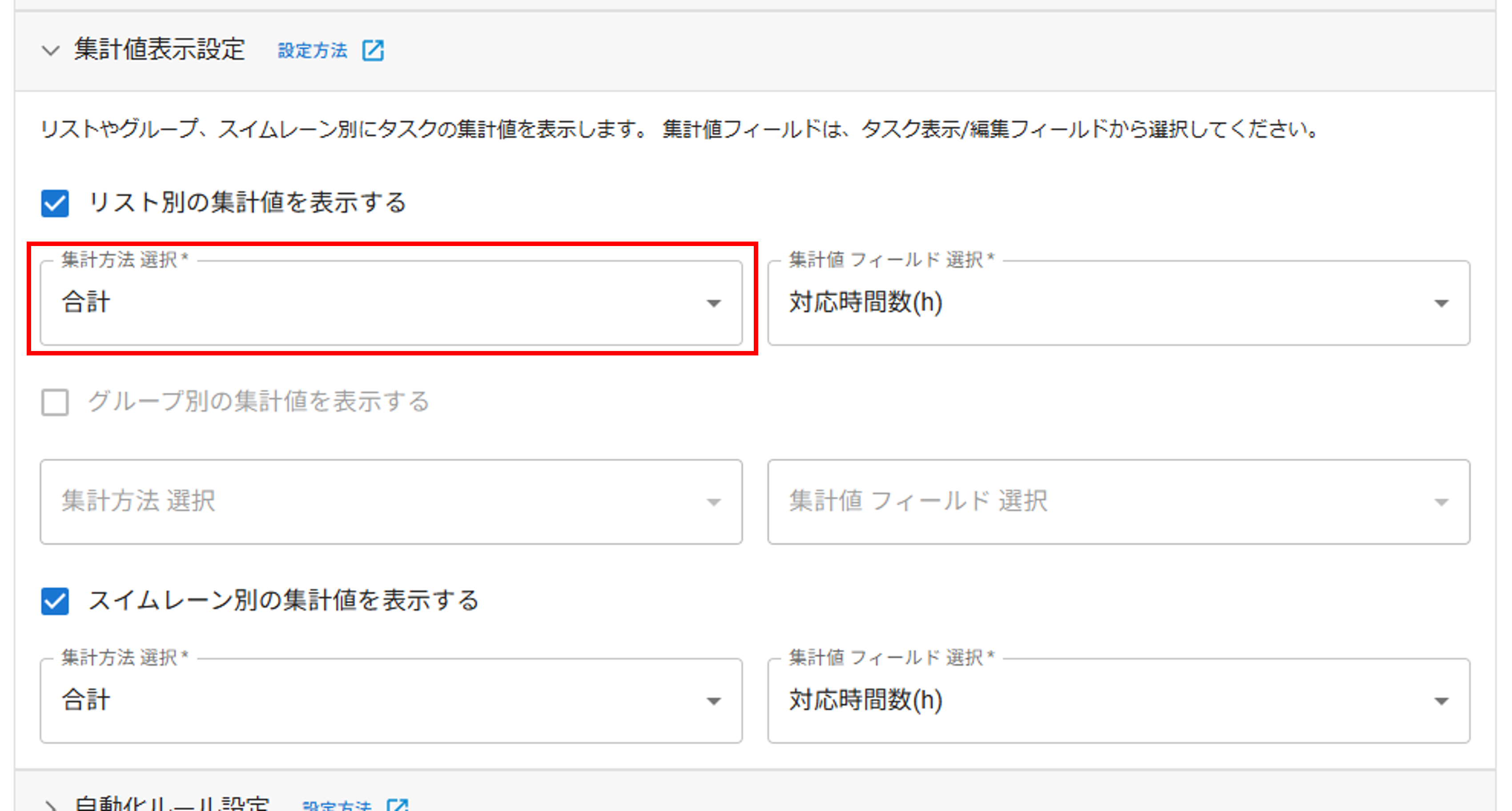Viewport: 1512px width, 811px height.
Task: Open the 集計値 フィールド 選択 dropdown for lists
Action: coord(1115,303)
